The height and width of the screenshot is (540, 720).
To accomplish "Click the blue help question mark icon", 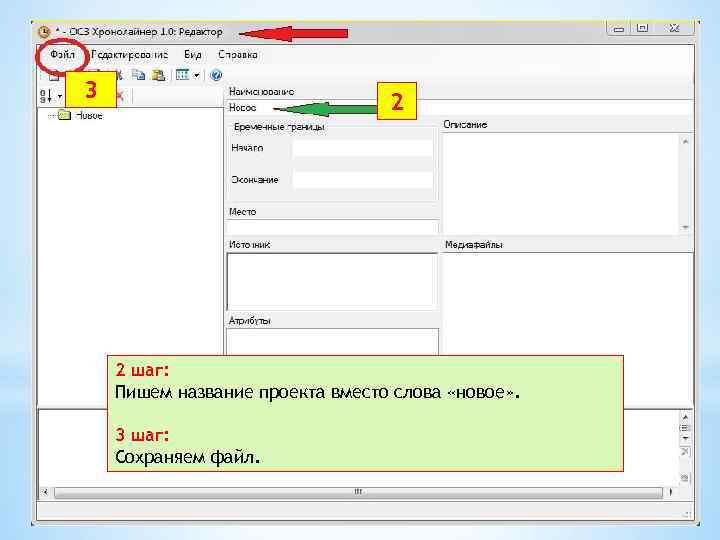I will (x=216, y=75).
